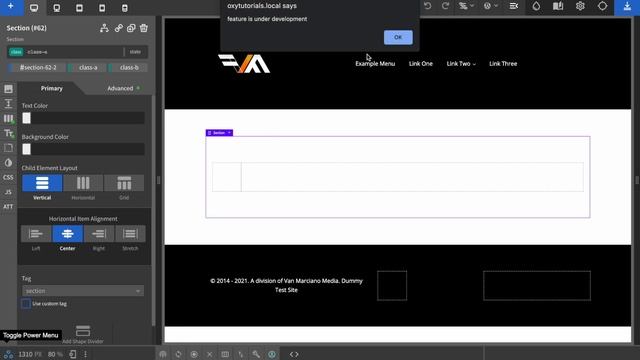The height and width of the screenshot is (360, 640).
Task: Click the blue Add element plus button
Action: [x=11, y=7]
